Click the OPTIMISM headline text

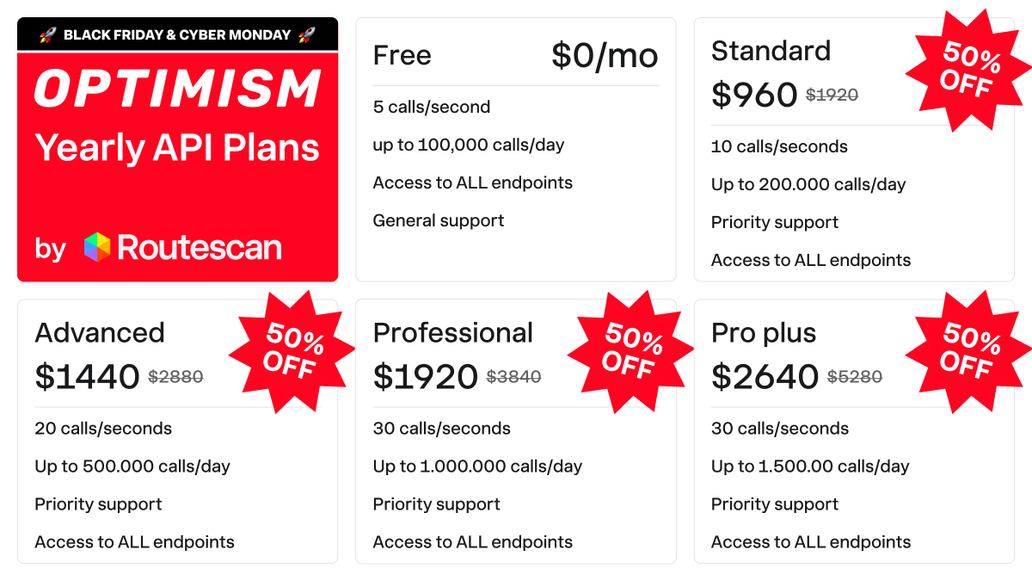tap(178, 90)
